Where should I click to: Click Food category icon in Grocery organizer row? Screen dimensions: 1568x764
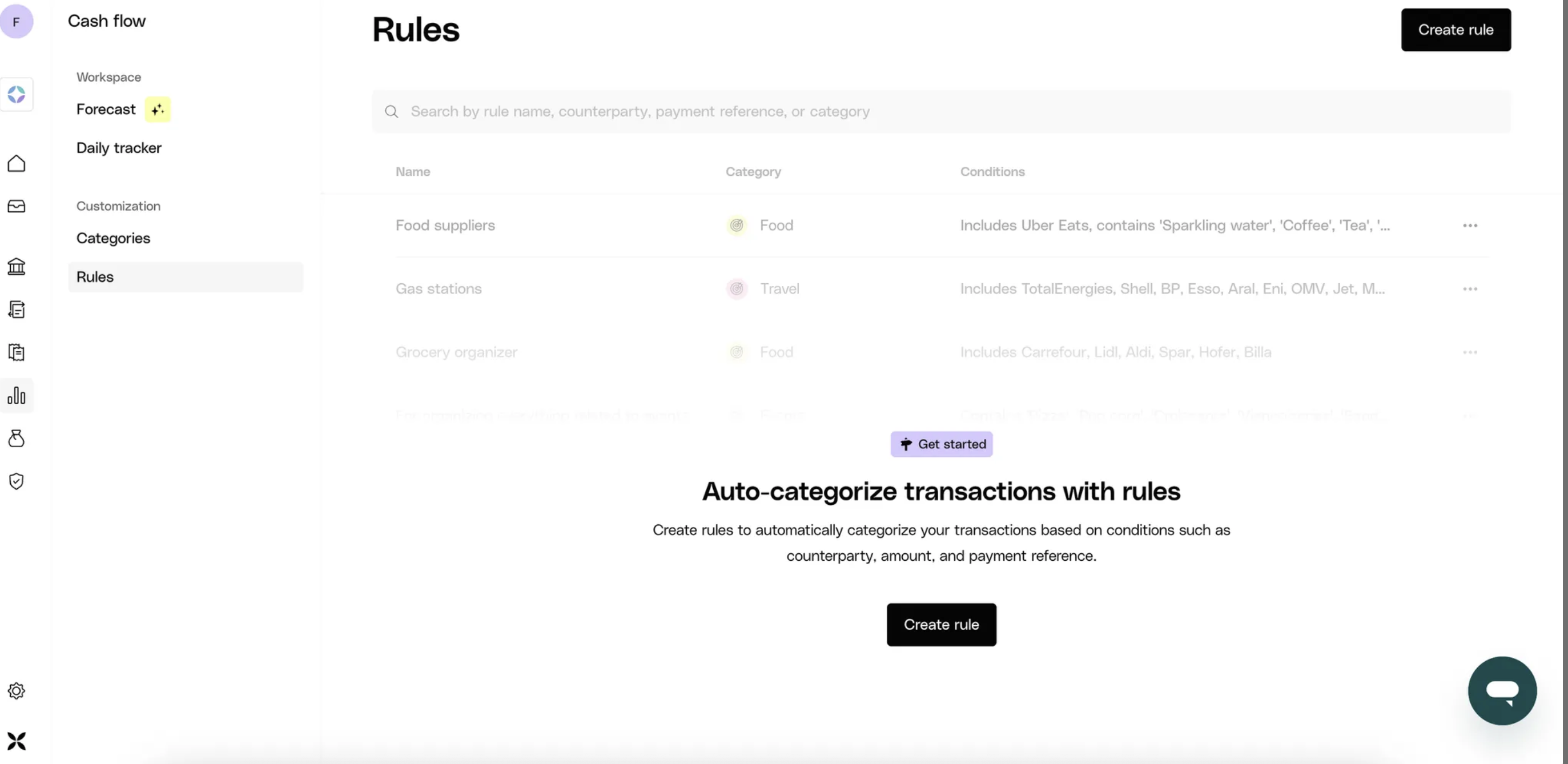[737, 352]
